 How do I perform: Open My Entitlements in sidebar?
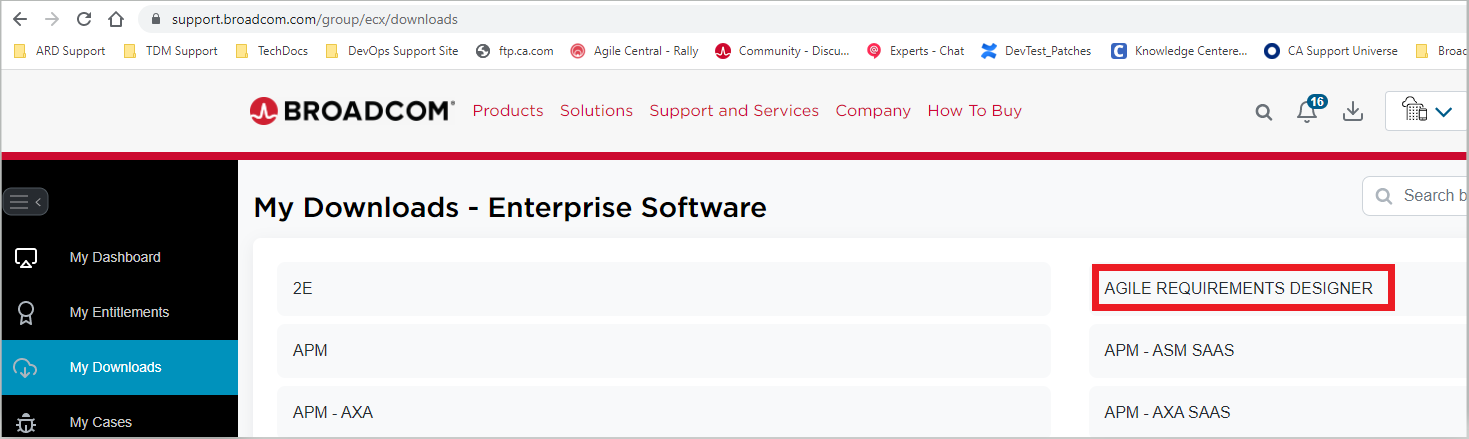[119, 312]
